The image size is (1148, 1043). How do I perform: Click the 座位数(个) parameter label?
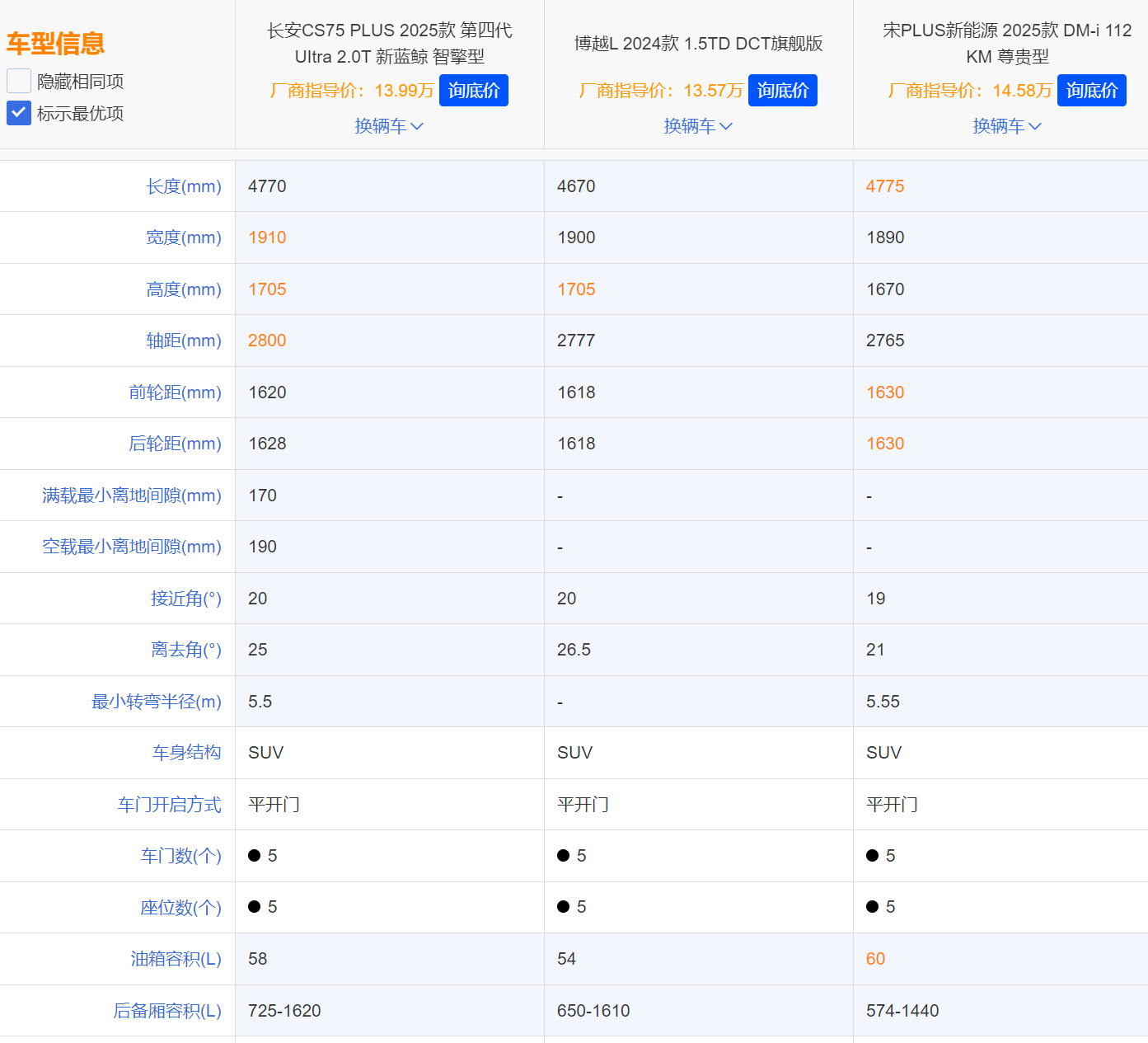(181, 908)
